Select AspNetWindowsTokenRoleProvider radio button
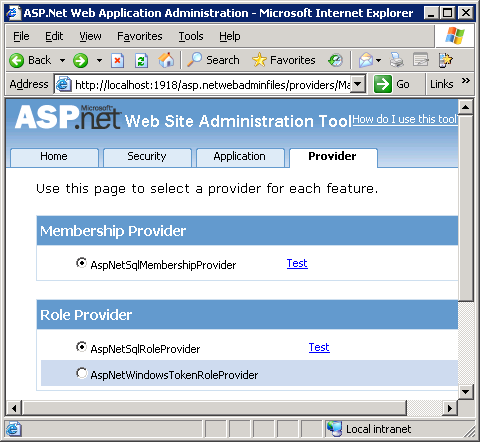The height and width of the screenshot is (442, 480). click(81, 373)
